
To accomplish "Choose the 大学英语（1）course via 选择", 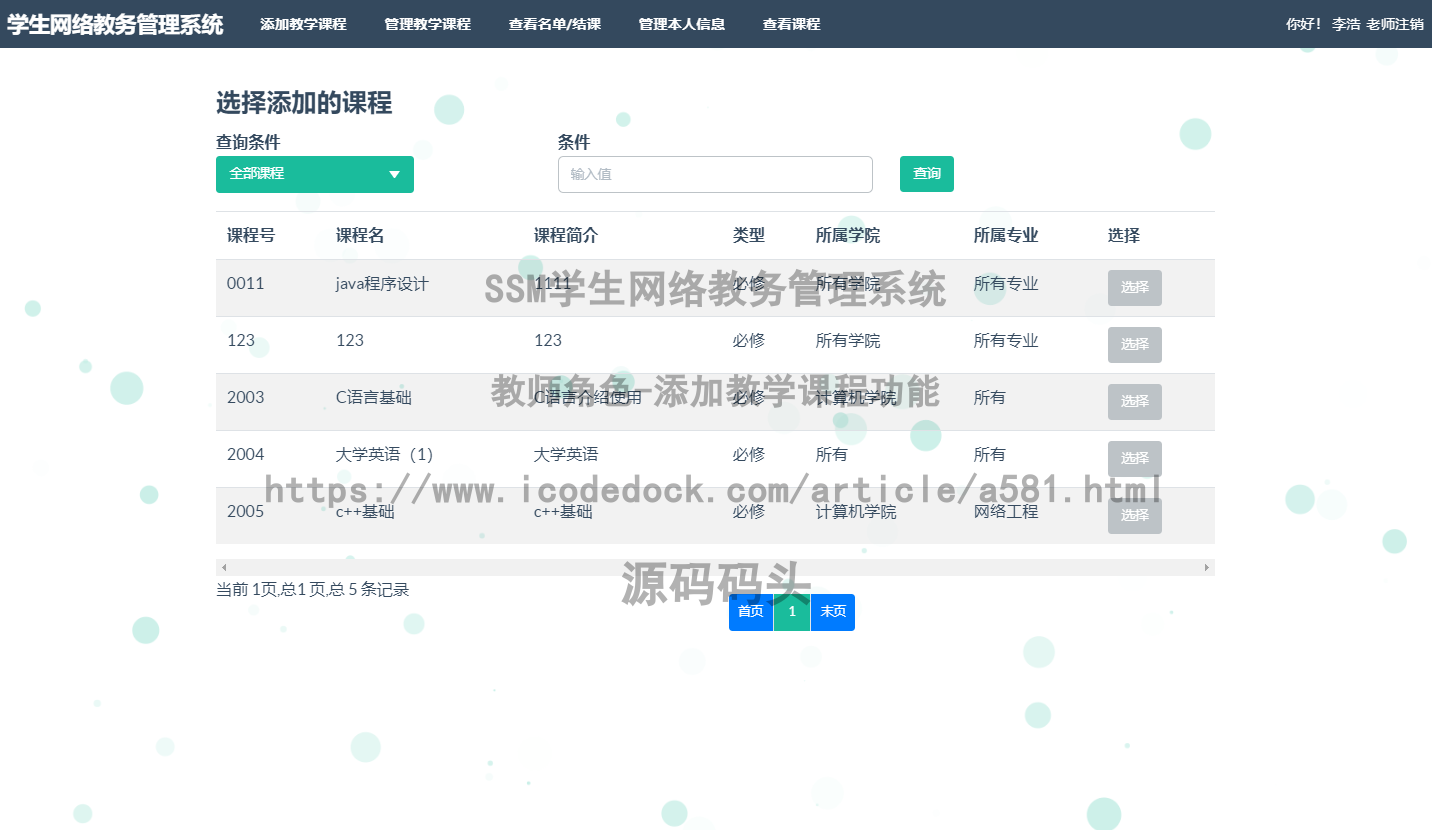I will coord(1134,458).
